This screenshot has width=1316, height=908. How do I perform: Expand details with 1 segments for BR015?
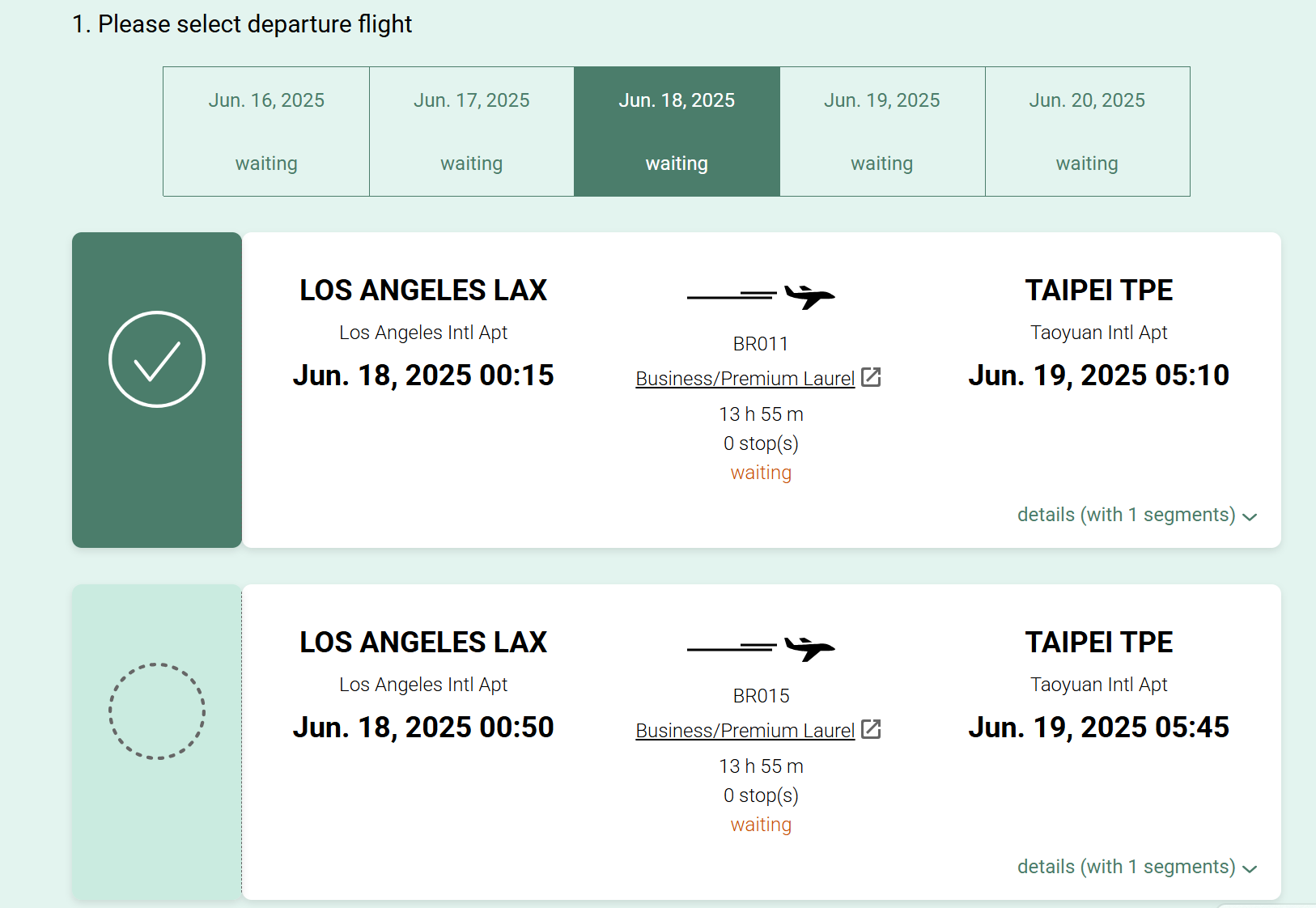point(1126,867)
